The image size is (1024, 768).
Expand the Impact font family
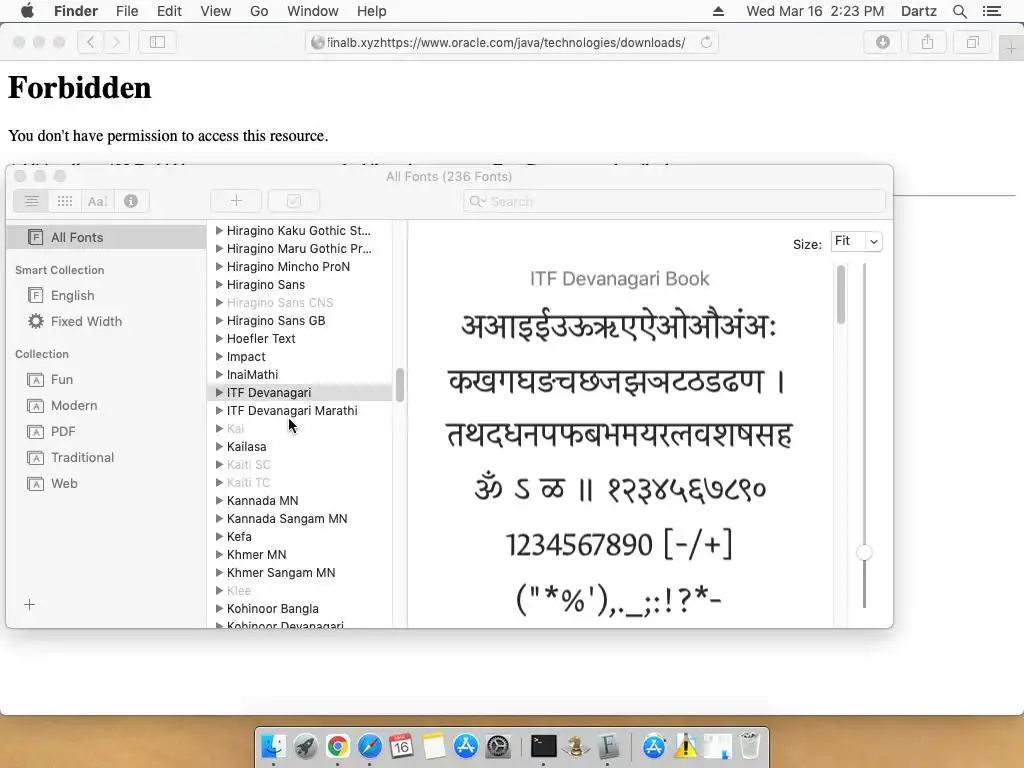coord(219,357)
